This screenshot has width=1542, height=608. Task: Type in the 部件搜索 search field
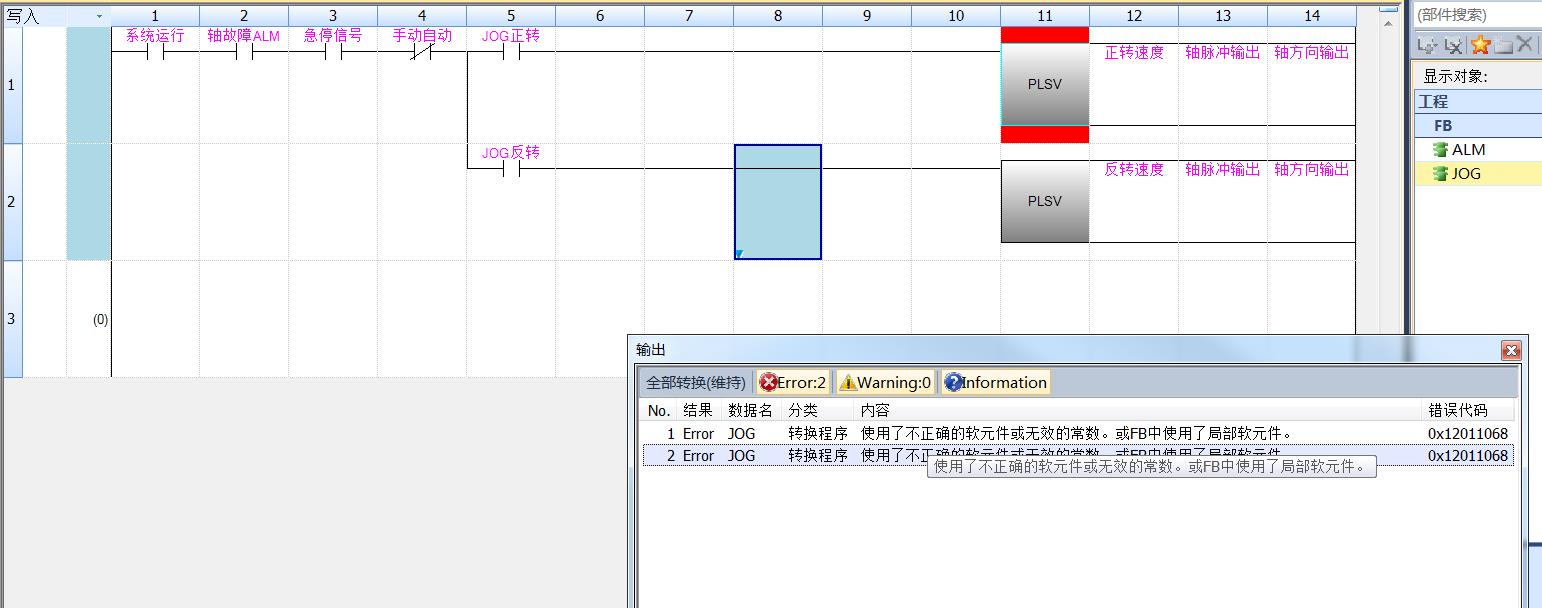point(1475,15)
